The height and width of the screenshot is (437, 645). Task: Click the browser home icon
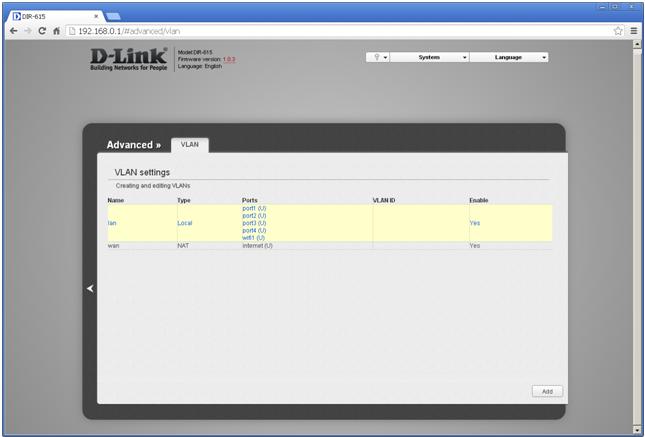click(57, 31)
